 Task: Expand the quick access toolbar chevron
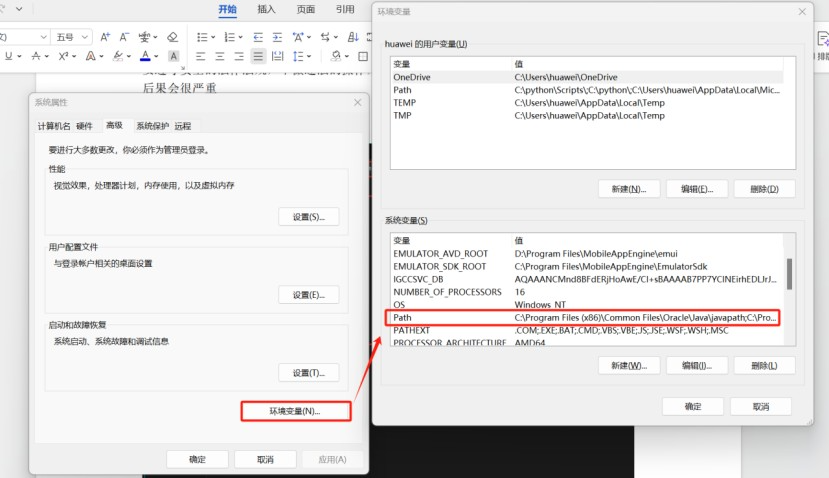19,9
